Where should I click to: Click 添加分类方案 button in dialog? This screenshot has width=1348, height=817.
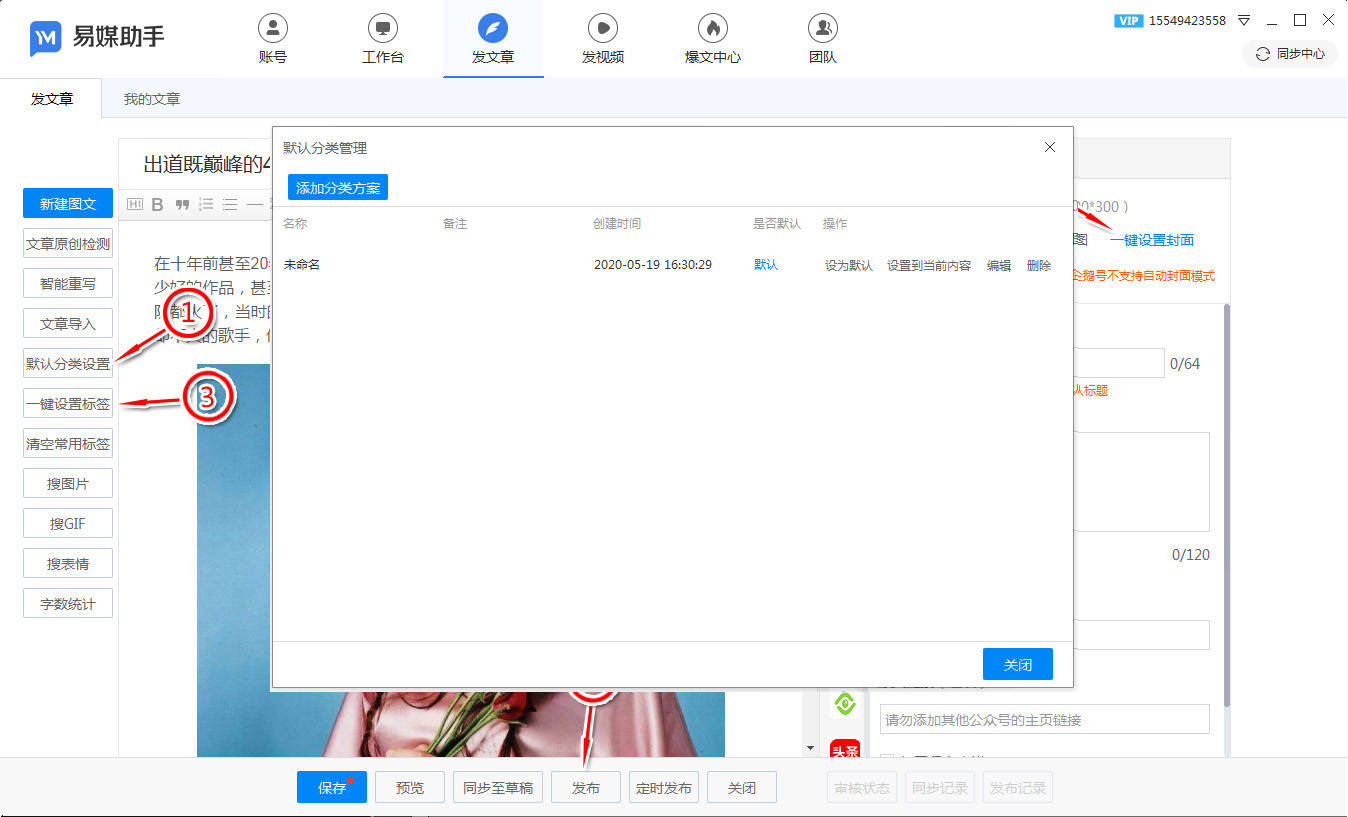(338, 188)
